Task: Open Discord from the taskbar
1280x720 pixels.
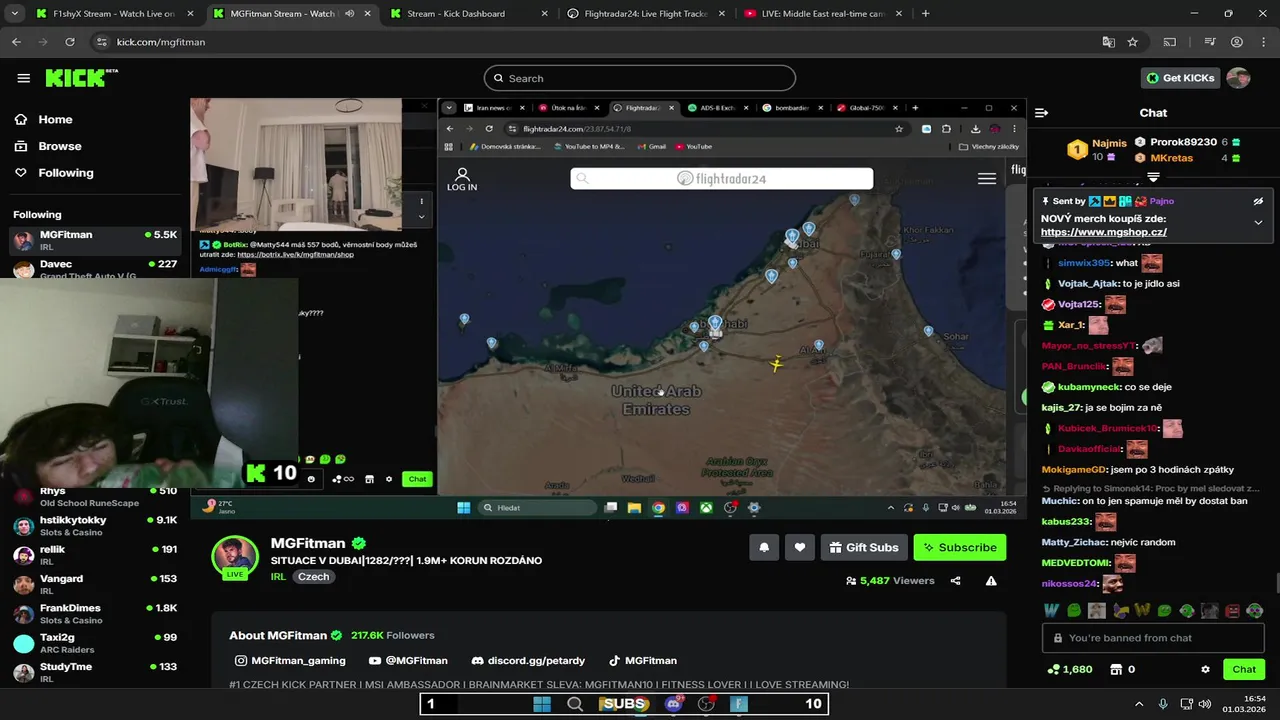Action: click(x=673, y=704)
